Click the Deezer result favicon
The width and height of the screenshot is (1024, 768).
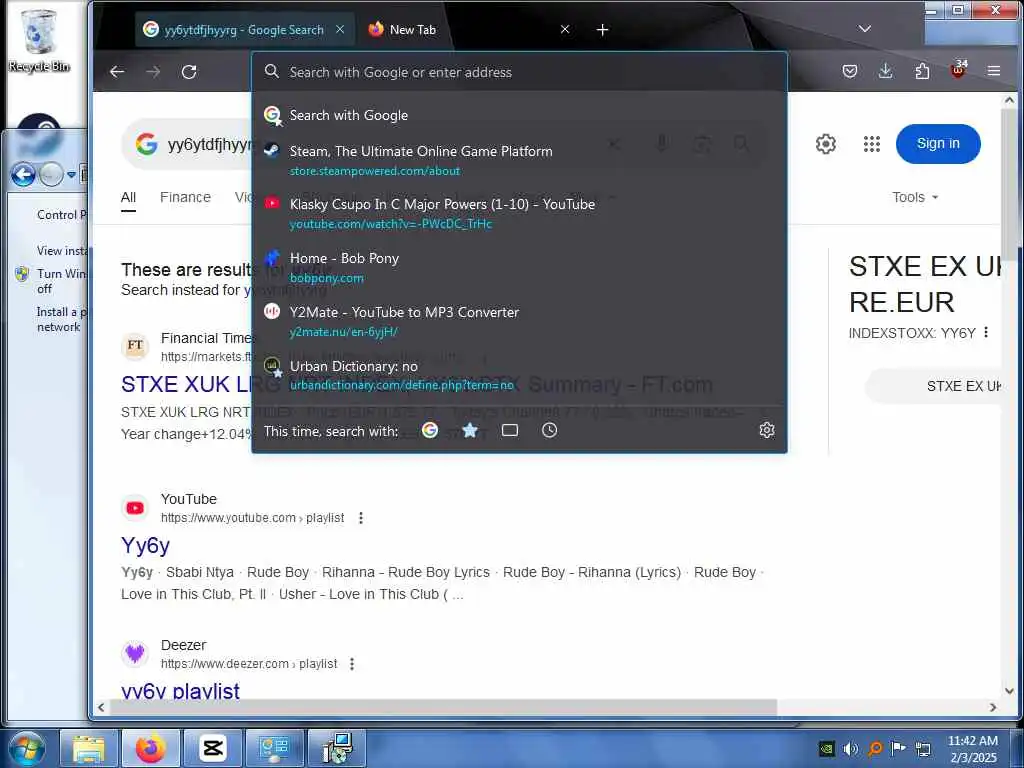click(135, 654)
